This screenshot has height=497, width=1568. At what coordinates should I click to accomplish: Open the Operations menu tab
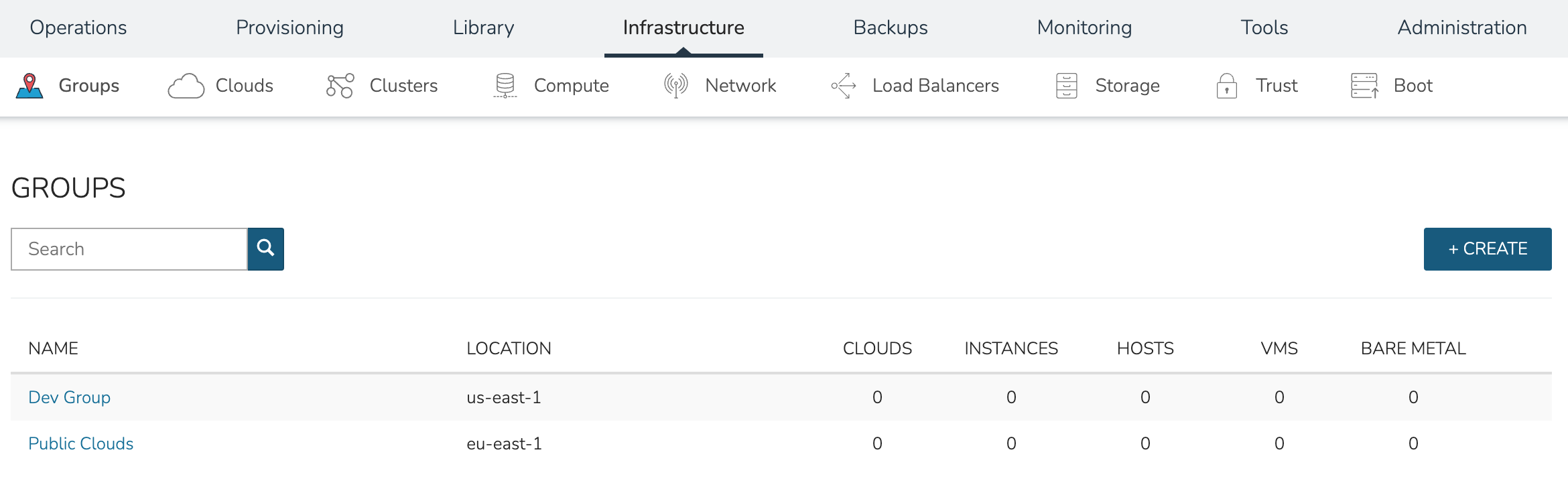point(78,27)
